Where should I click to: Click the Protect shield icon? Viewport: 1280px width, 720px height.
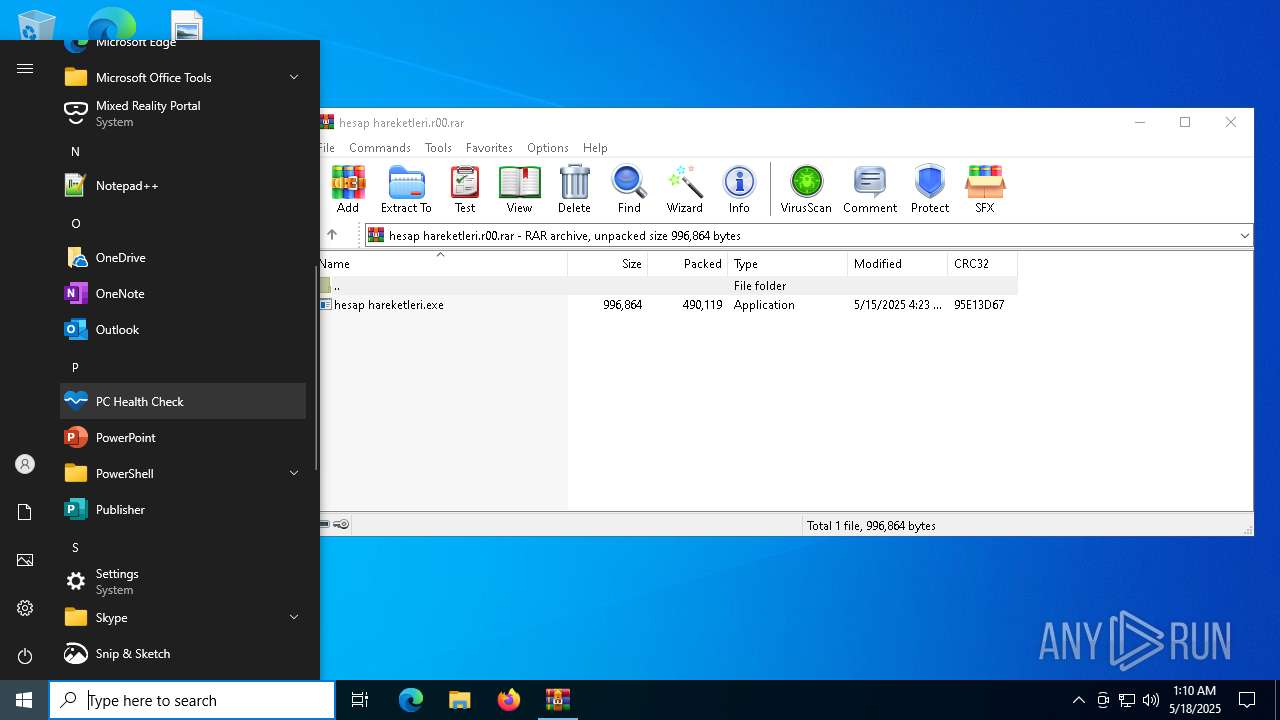pos(930,190)
